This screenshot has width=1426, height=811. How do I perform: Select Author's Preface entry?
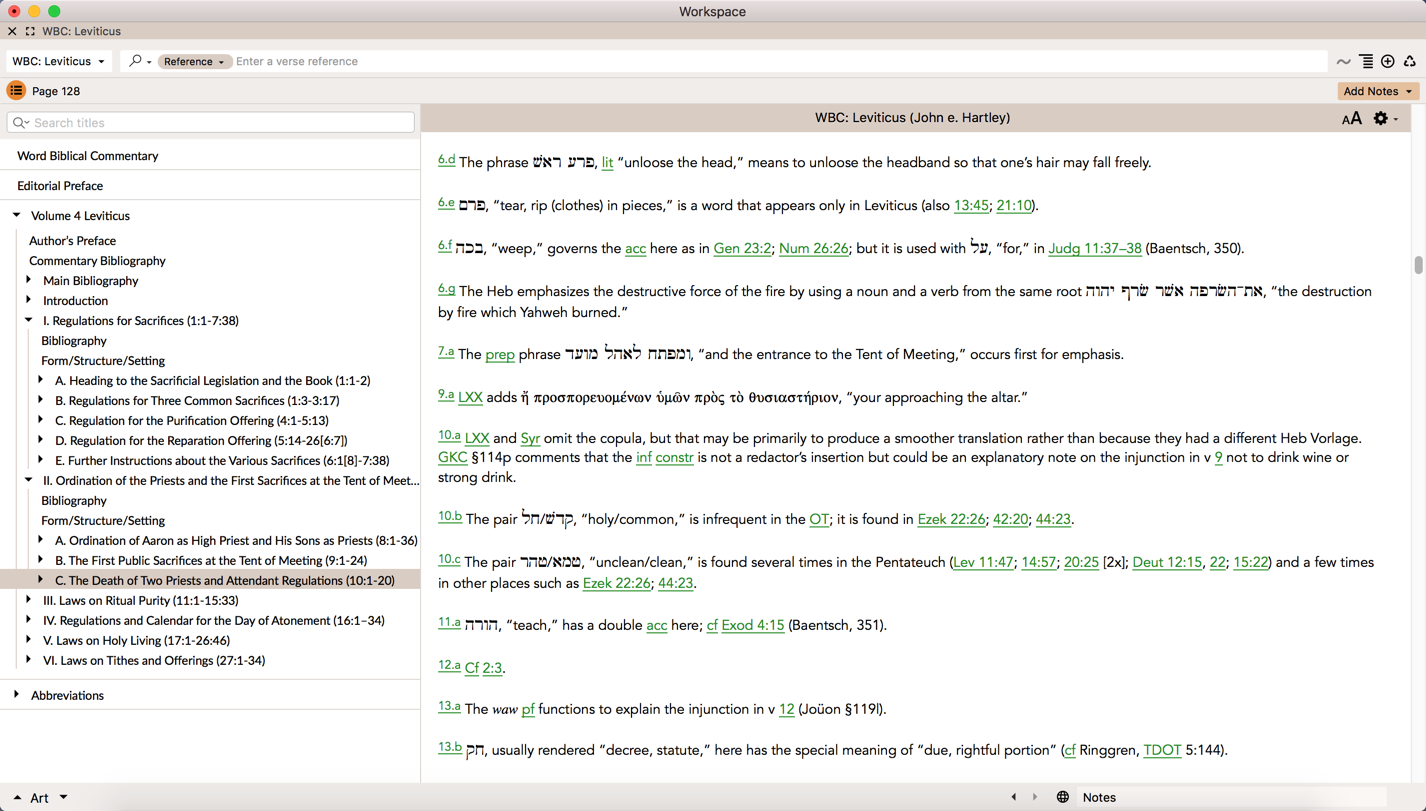coord(72,241)
